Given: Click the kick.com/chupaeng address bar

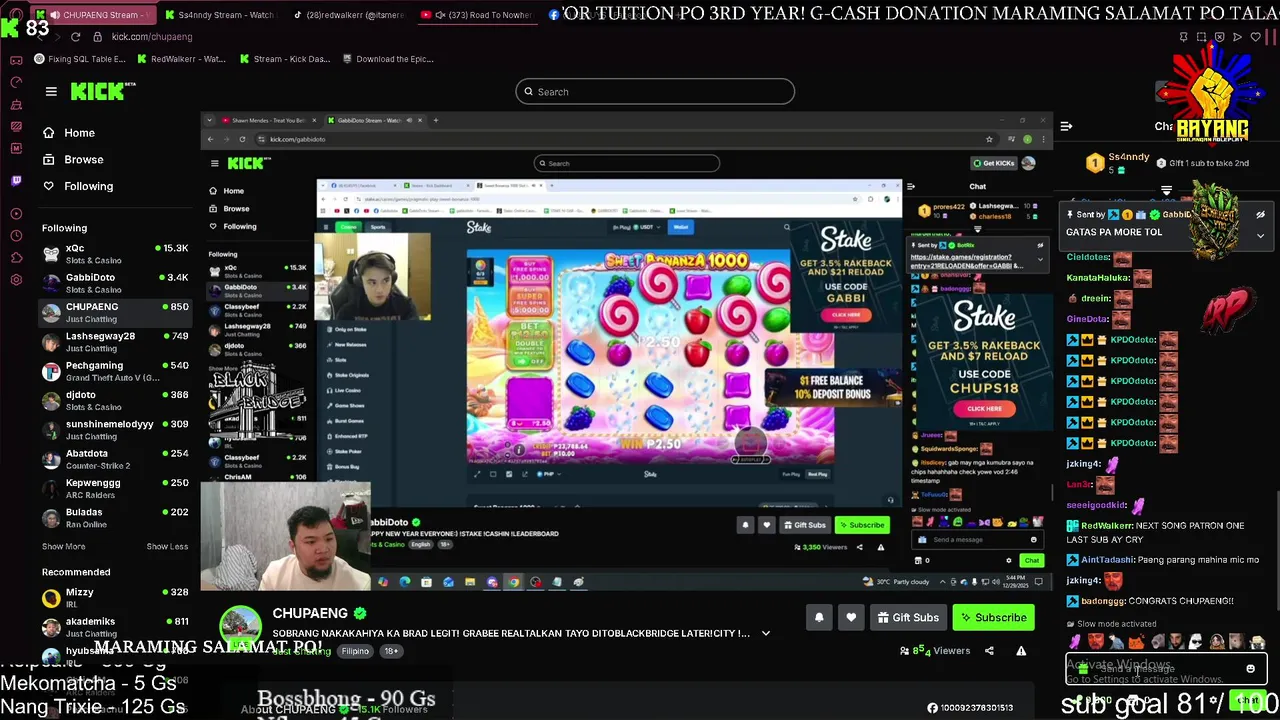Looking at the screenshot, I should [152, 37].
